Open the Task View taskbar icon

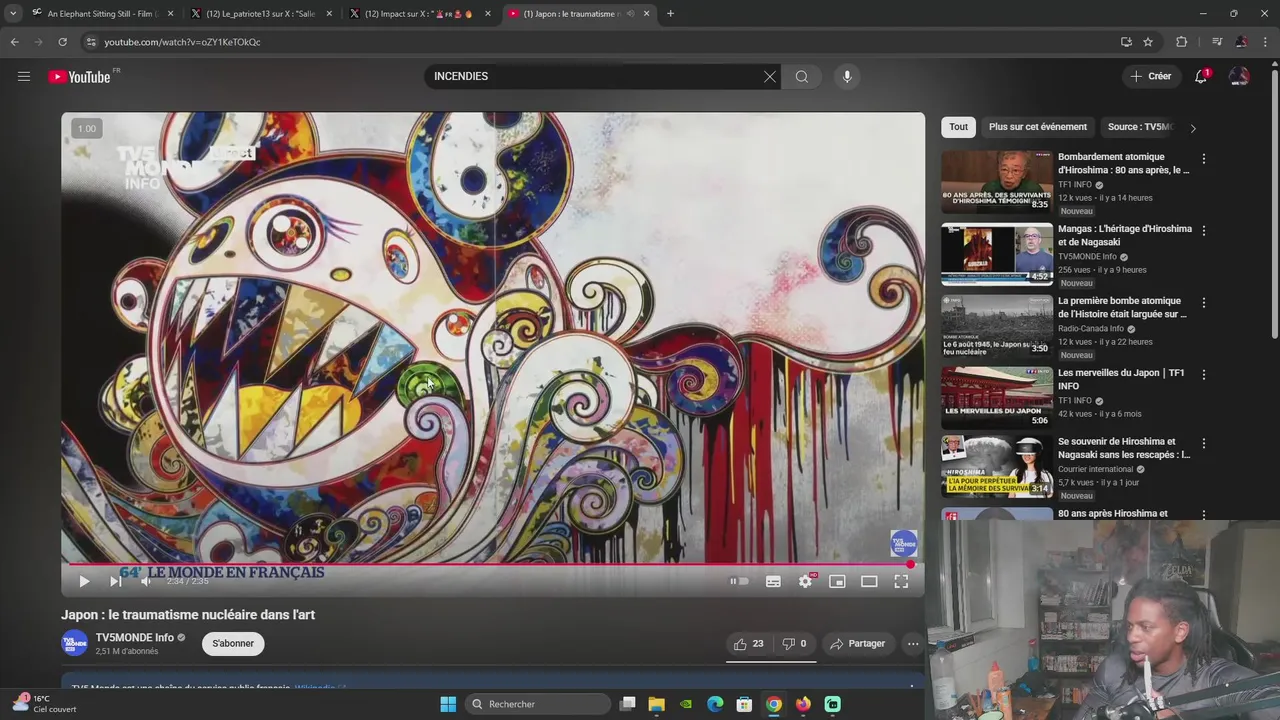(x=627, y=704)
